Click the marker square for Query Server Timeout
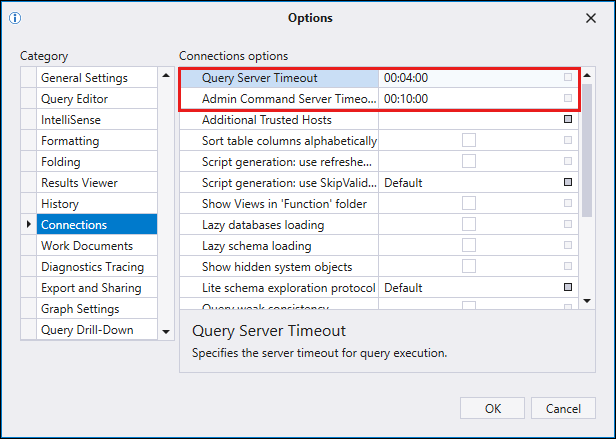616x439 pixels. 568,78
